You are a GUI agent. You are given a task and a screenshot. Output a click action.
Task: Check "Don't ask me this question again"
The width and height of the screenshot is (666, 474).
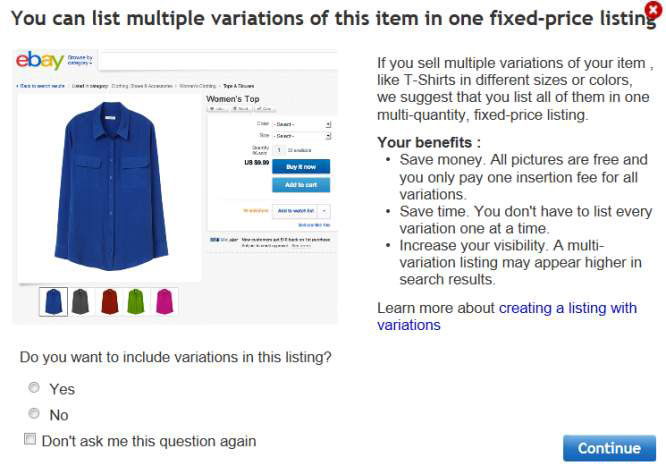30,440
